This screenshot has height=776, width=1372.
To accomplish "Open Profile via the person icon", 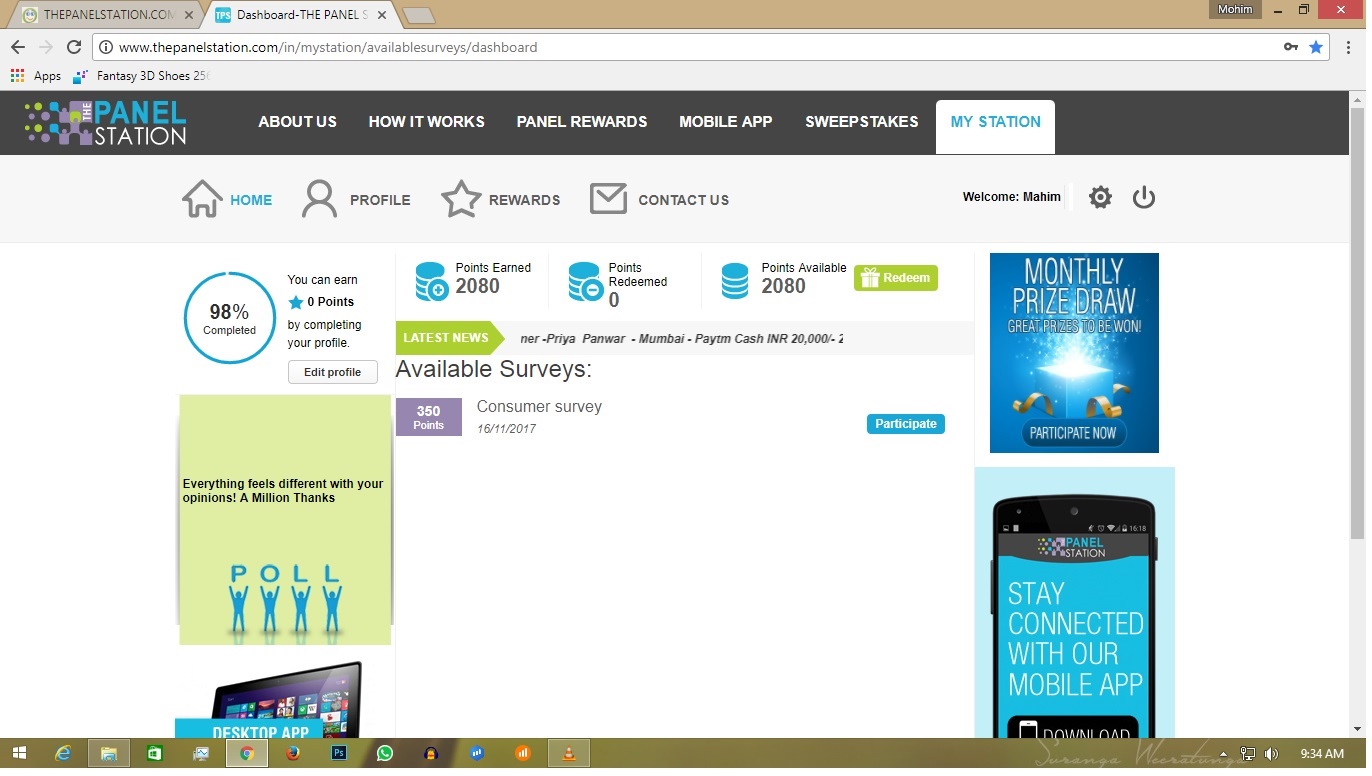I will pyautogui.click(x=319, y=199).
